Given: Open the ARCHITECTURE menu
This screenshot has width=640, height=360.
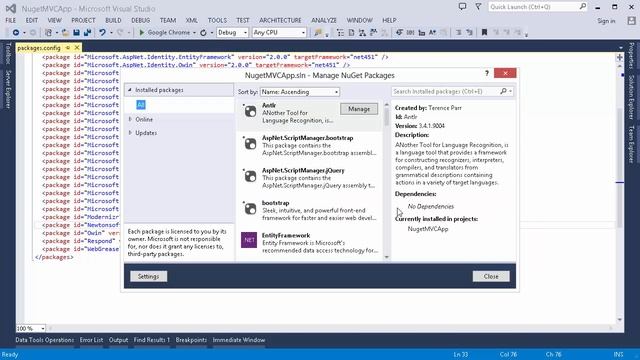Looking at the screenshot, I should point(280,20).
